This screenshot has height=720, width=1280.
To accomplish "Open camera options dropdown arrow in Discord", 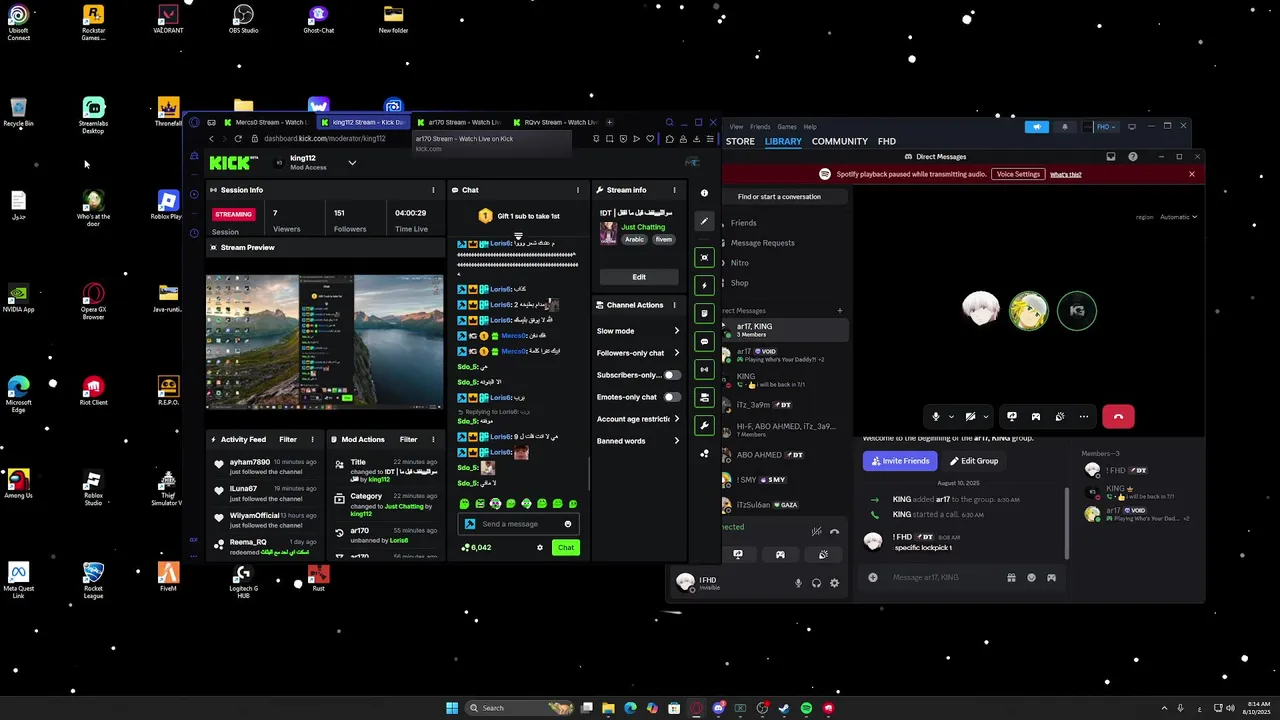I will coord(985,416).
